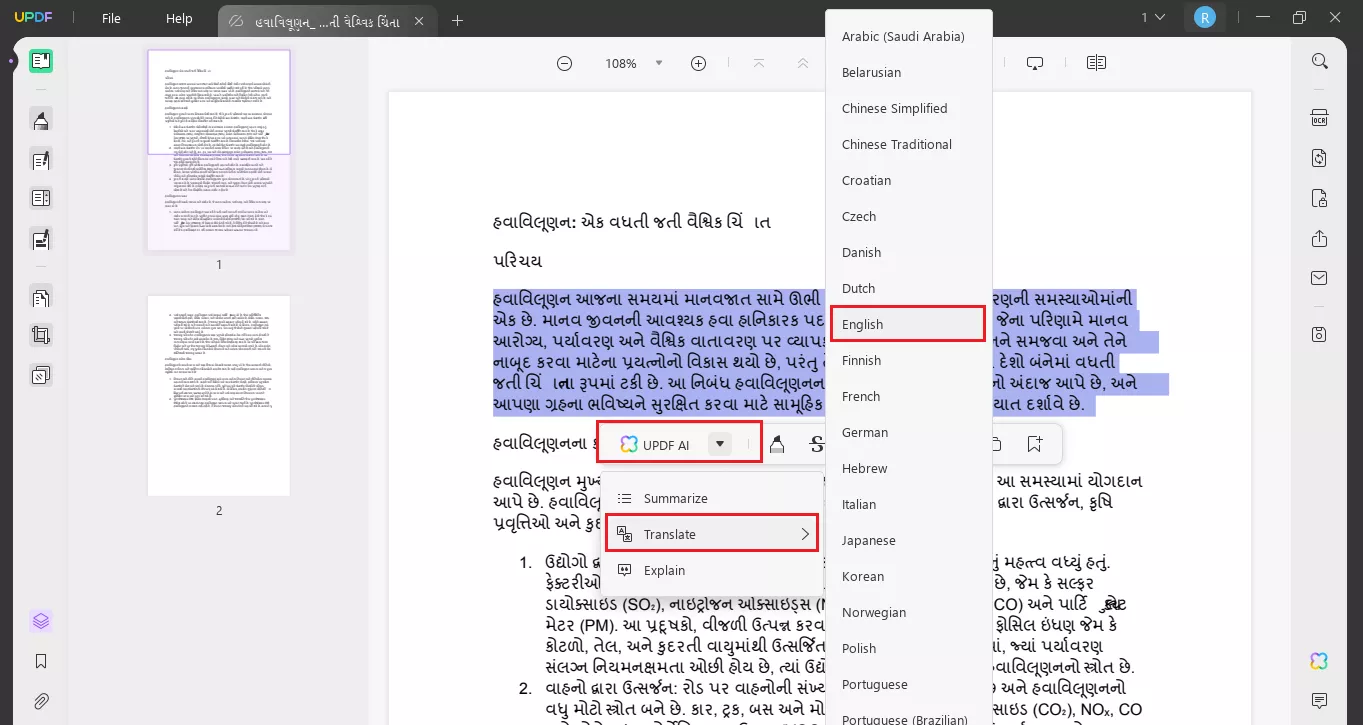This screenshot has width=1363, height=725.
Task: Jump to first page arrow
Action: (759, 63)
